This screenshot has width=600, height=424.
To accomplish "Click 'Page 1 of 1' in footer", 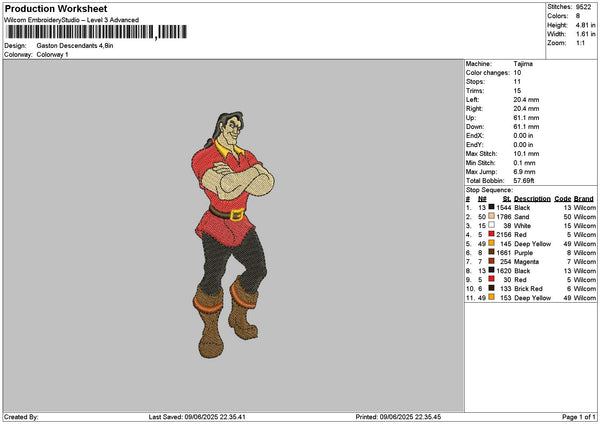I will (x=579, y=417).
